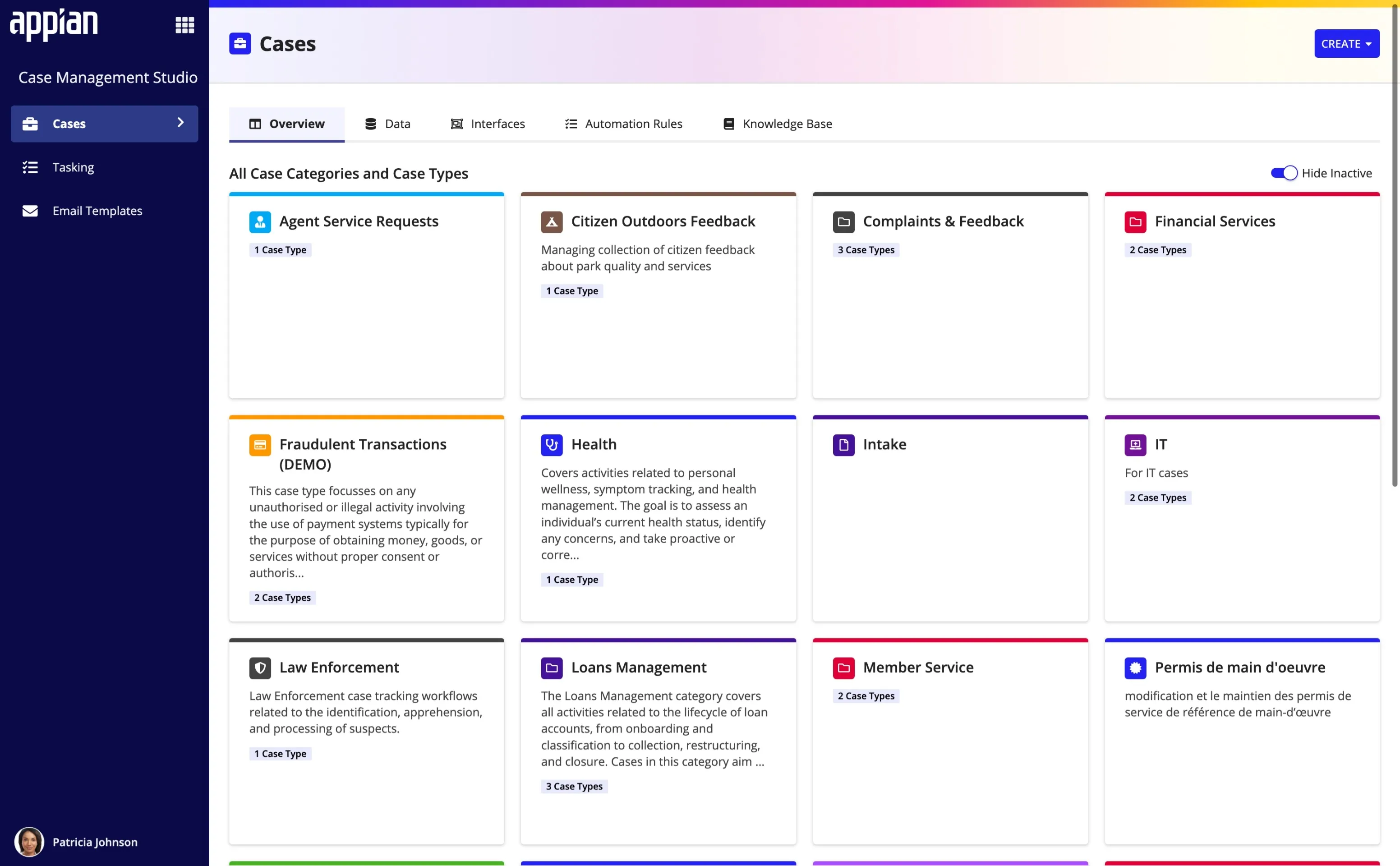The image size is (1400, 866).
Task: Click the Law Enforcement shield icon
Action: (260, 668)
